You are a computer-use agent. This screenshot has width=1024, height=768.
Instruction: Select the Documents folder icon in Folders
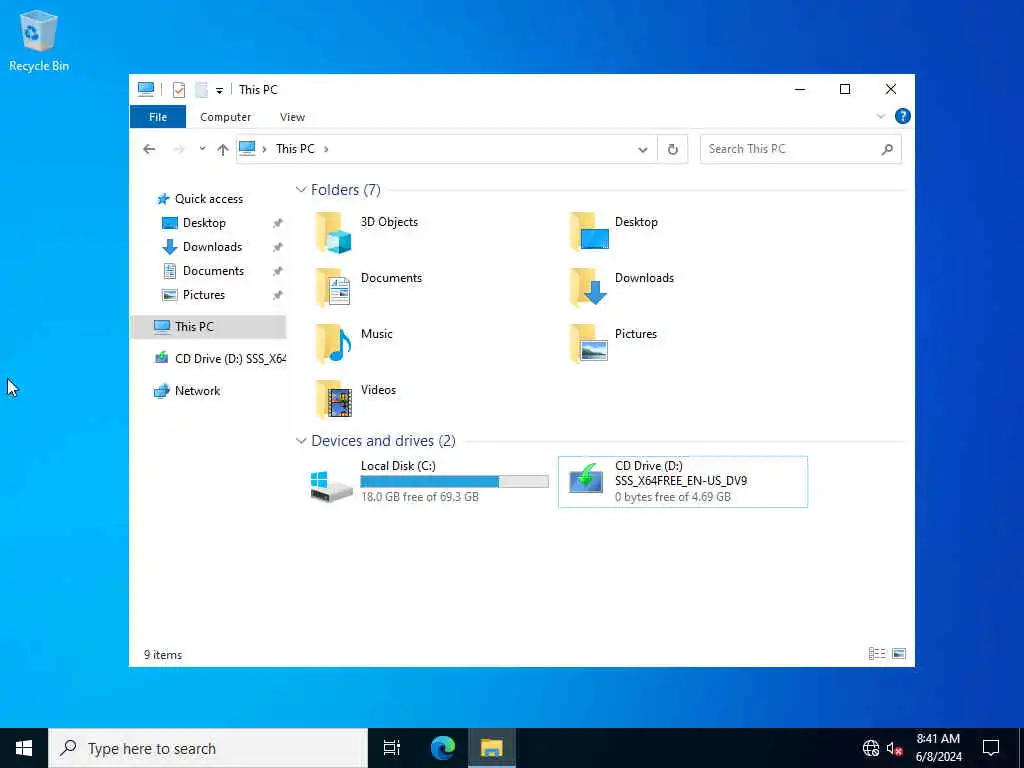coord(333,287)
